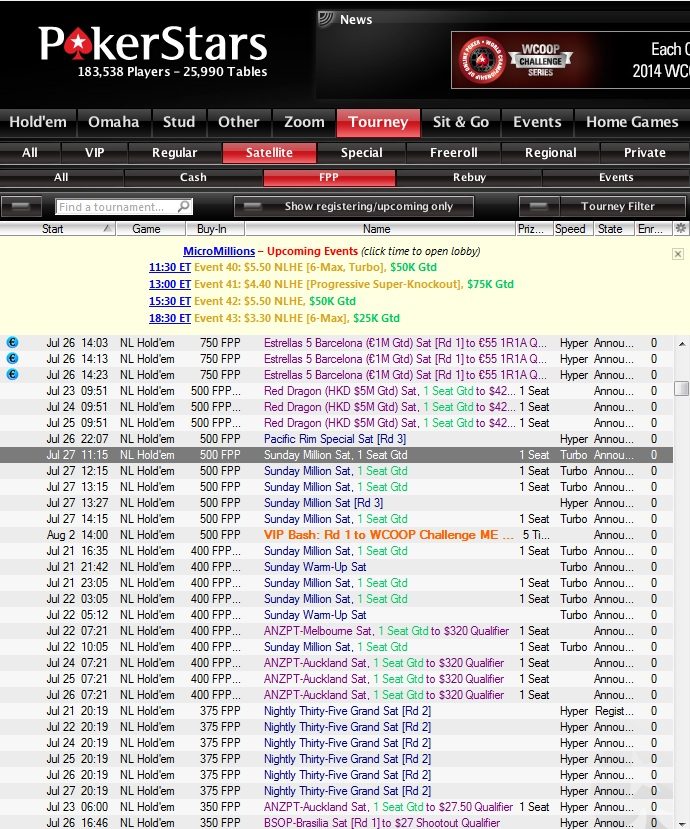This screenshot has width=690, height=829.
Task: Toggle the switch beside the search box
Action: click(21, 206)
